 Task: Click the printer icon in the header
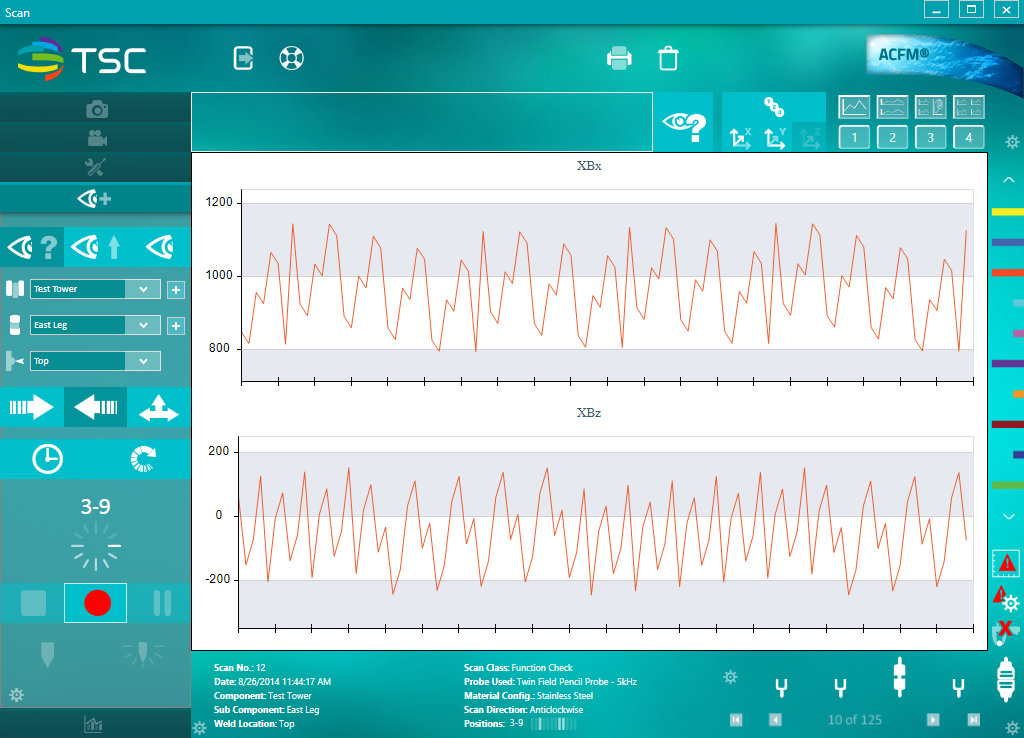pos(619,58)
